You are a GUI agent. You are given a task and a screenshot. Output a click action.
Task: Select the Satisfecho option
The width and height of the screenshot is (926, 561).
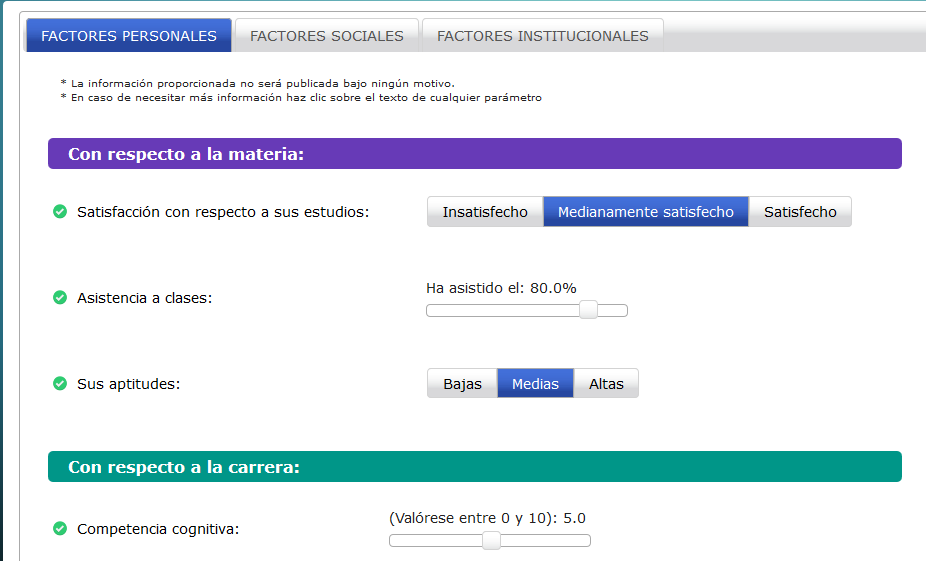tap(800, 212)
